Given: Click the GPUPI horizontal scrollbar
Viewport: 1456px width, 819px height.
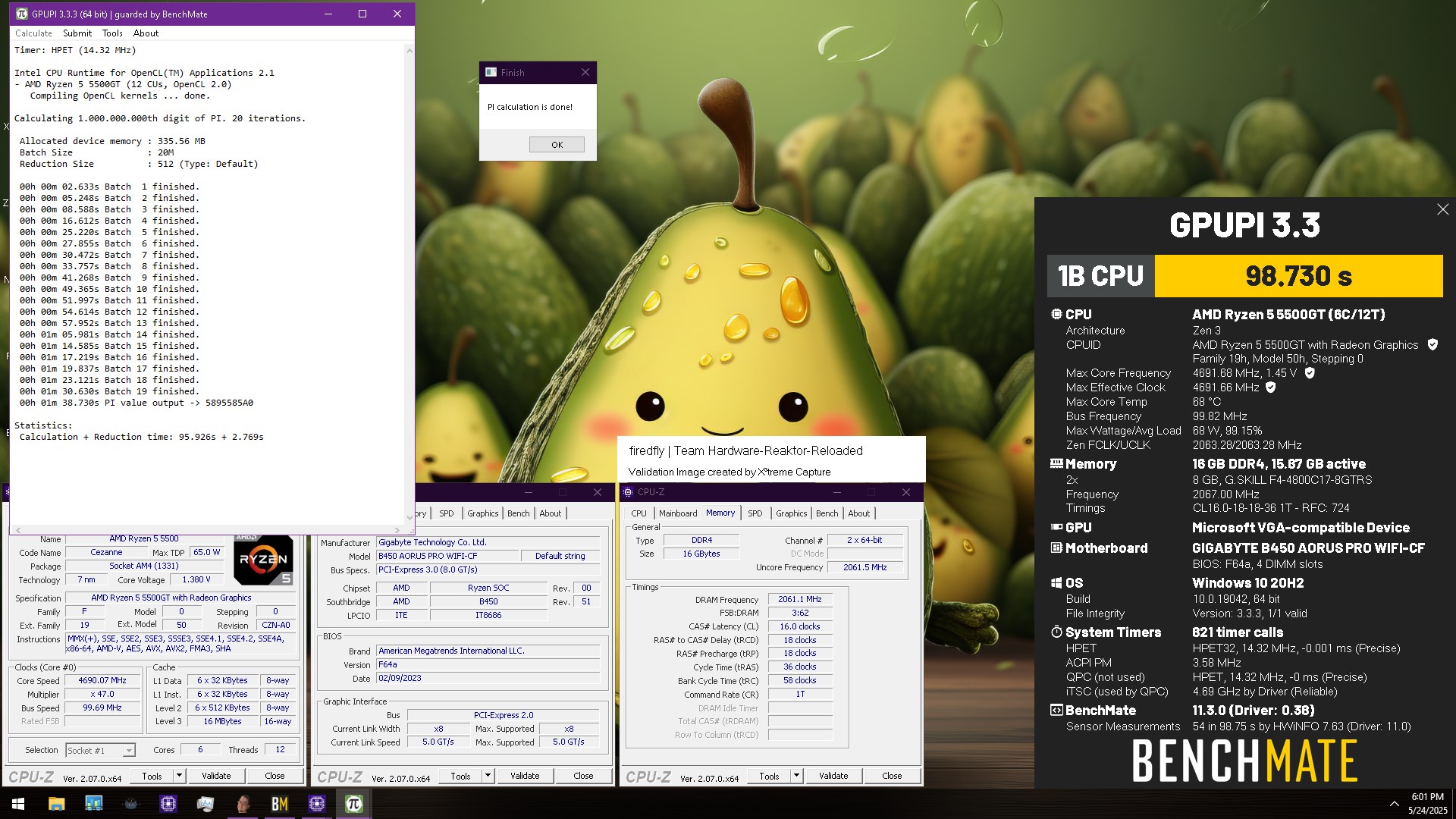Looking at the screenshot, I should pos(206,530).
